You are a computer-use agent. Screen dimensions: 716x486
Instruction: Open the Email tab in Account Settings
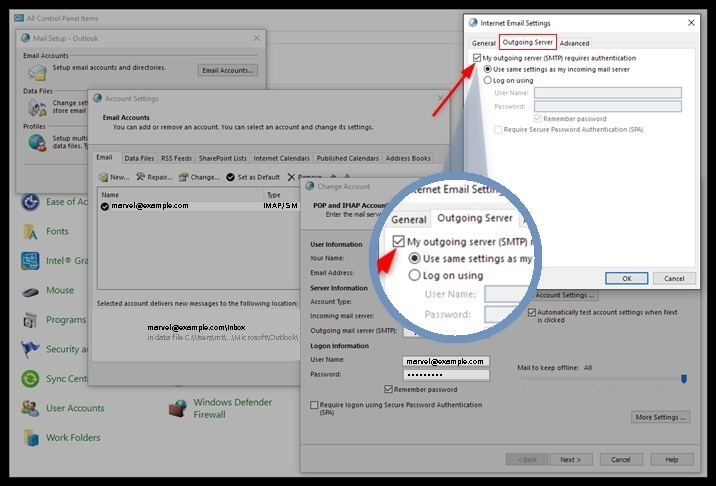pyautogui.click(x=105, y=158)
